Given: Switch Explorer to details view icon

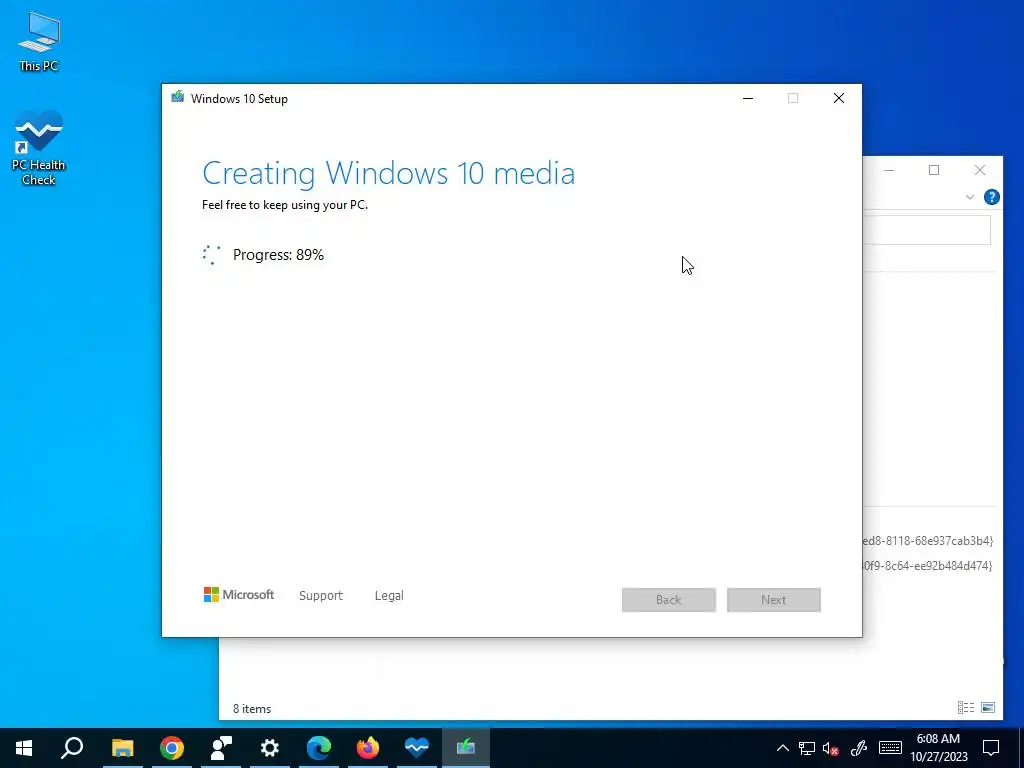Looking at the screenshot, I should coord(966,707).
